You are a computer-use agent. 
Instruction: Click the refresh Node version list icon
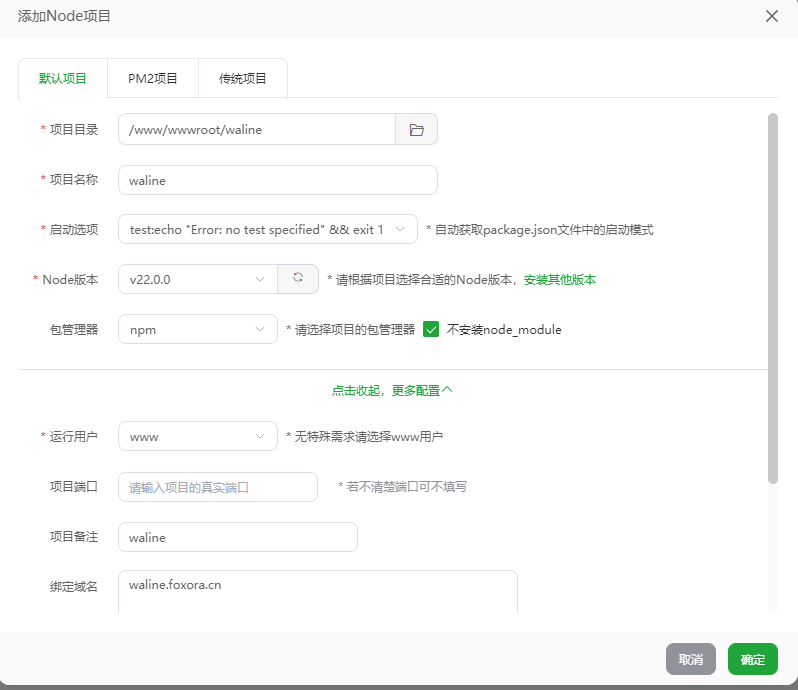tap(298, 279)
